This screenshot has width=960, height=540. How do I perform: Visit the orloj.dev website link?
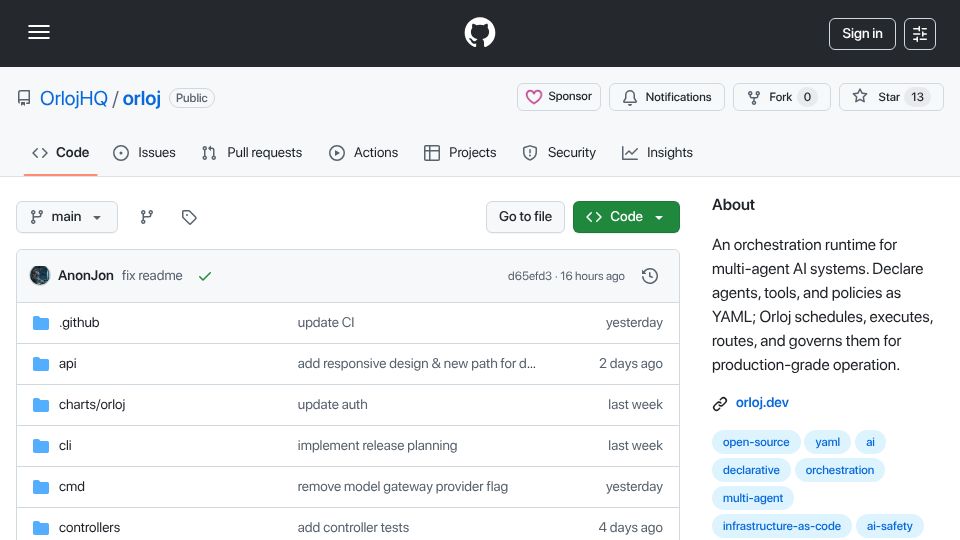coord(762,403)
